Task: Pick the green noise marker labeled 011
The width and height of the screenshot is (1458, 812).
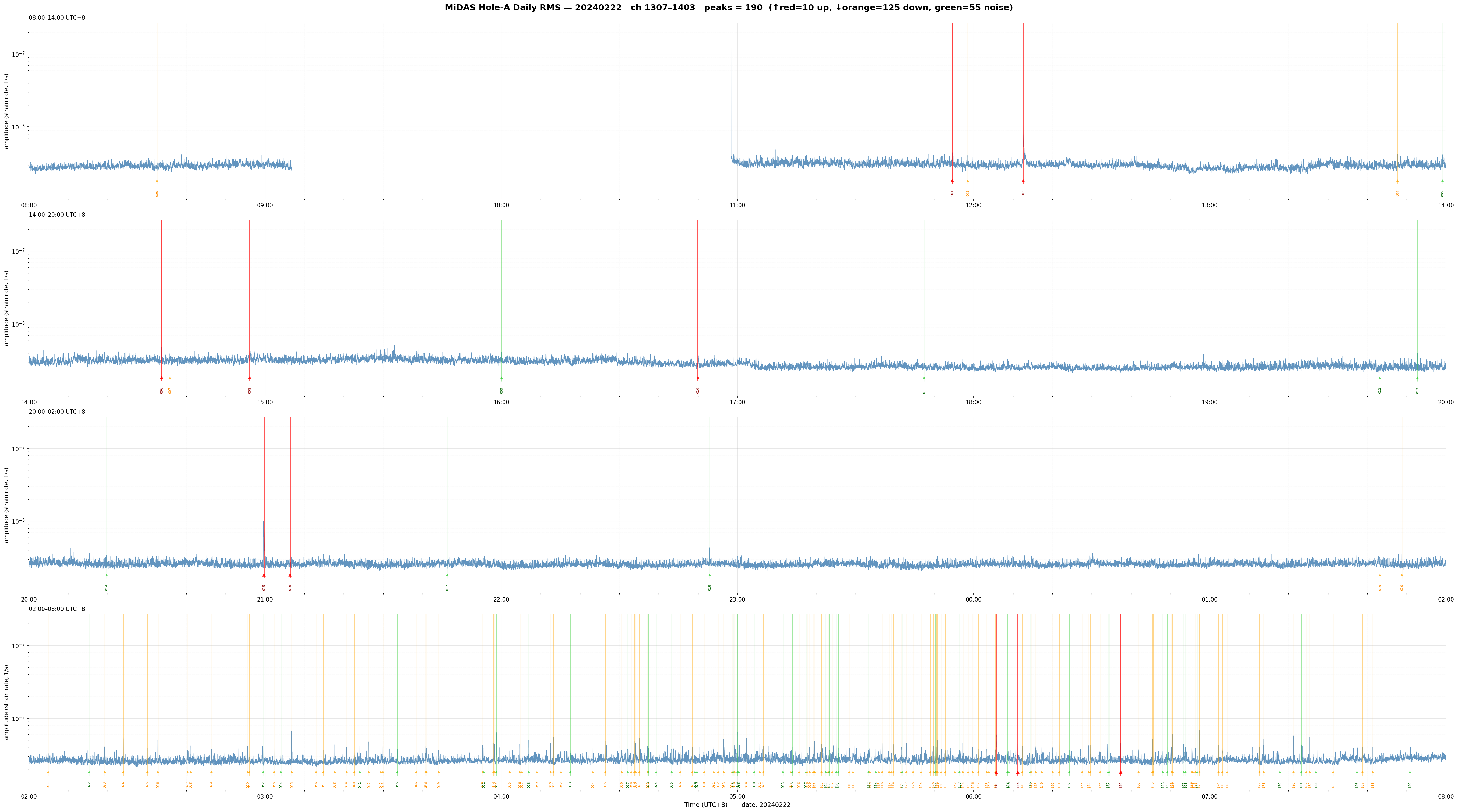Action: pos(924,378)
